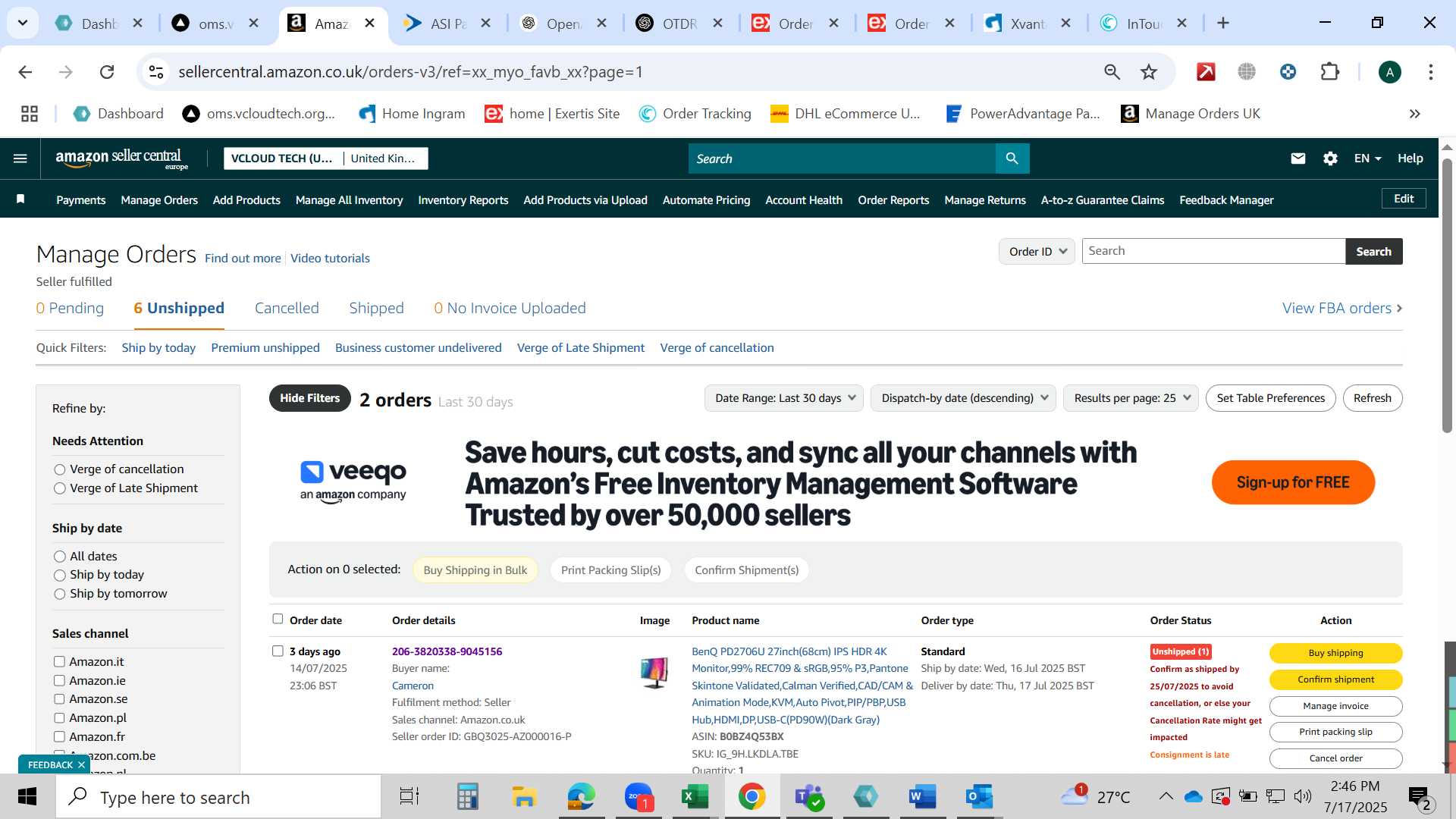Click the Buy shipping button
The image size is (1456, 819).
1335,653
